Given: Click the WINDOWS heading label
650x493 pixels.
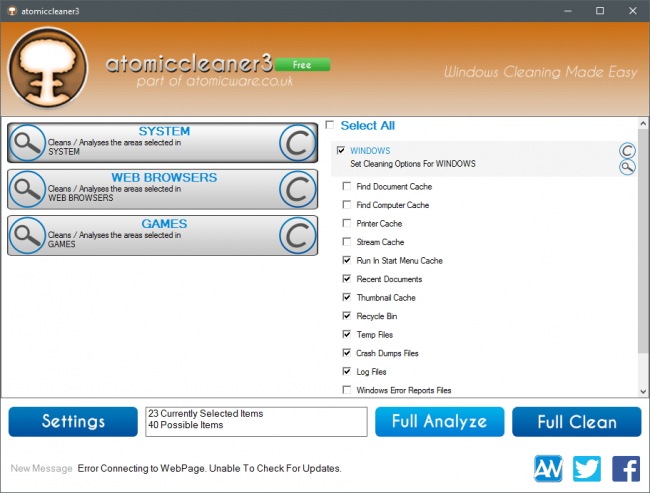Looking at the screenshot, I should click(x=370, y=151).
